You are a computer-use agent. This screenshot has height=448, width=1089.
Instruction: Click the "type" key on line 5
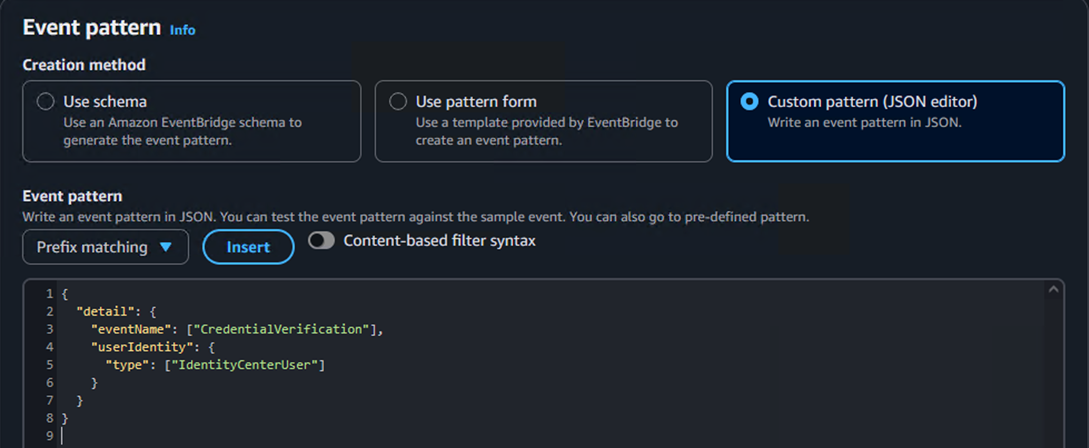pos(126,365)
